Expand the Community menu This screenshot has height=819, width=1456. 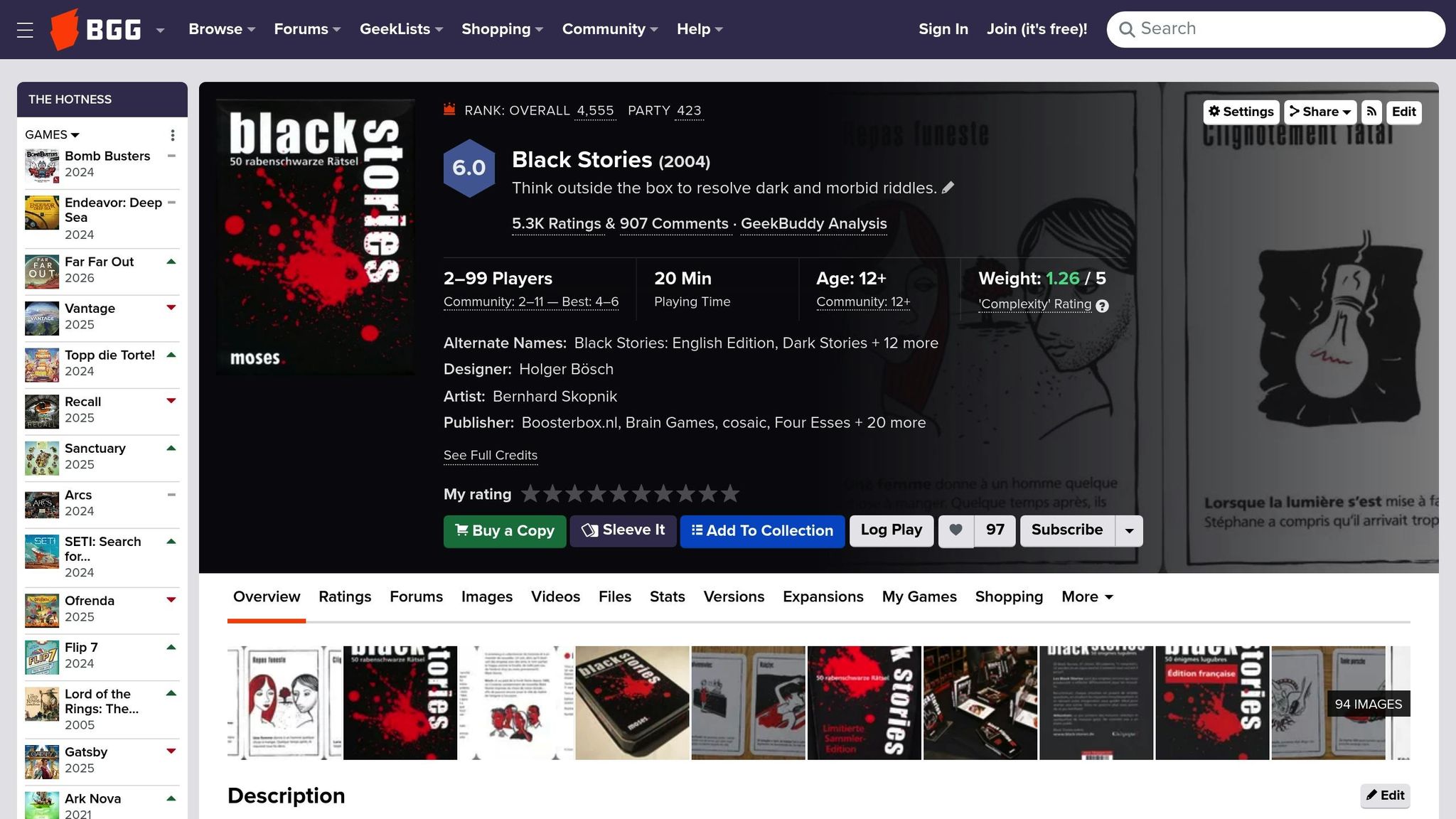click(x=610, y=29)
